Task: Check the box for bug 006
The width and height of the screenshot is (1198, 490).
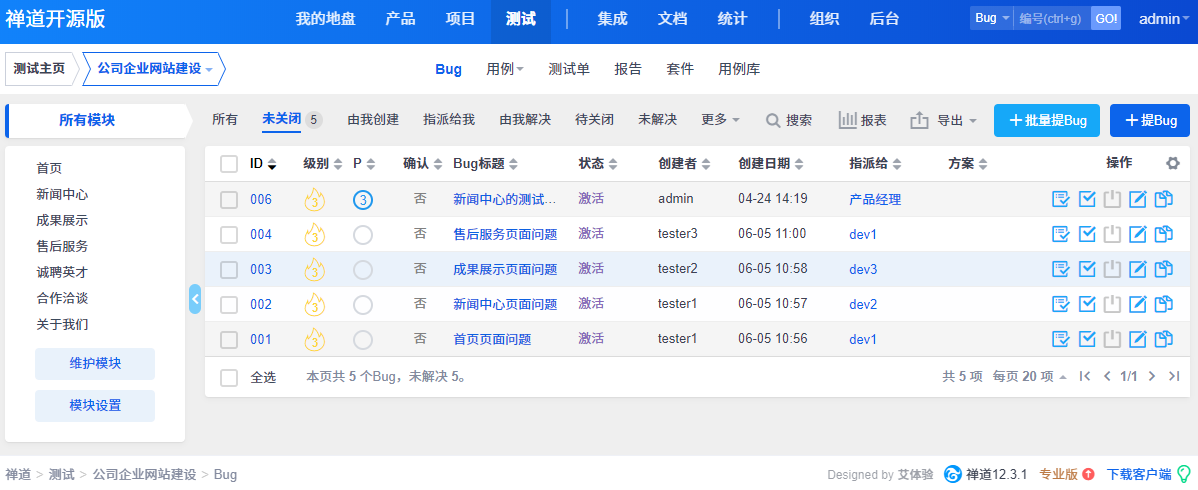Action: tap(229, 200)
